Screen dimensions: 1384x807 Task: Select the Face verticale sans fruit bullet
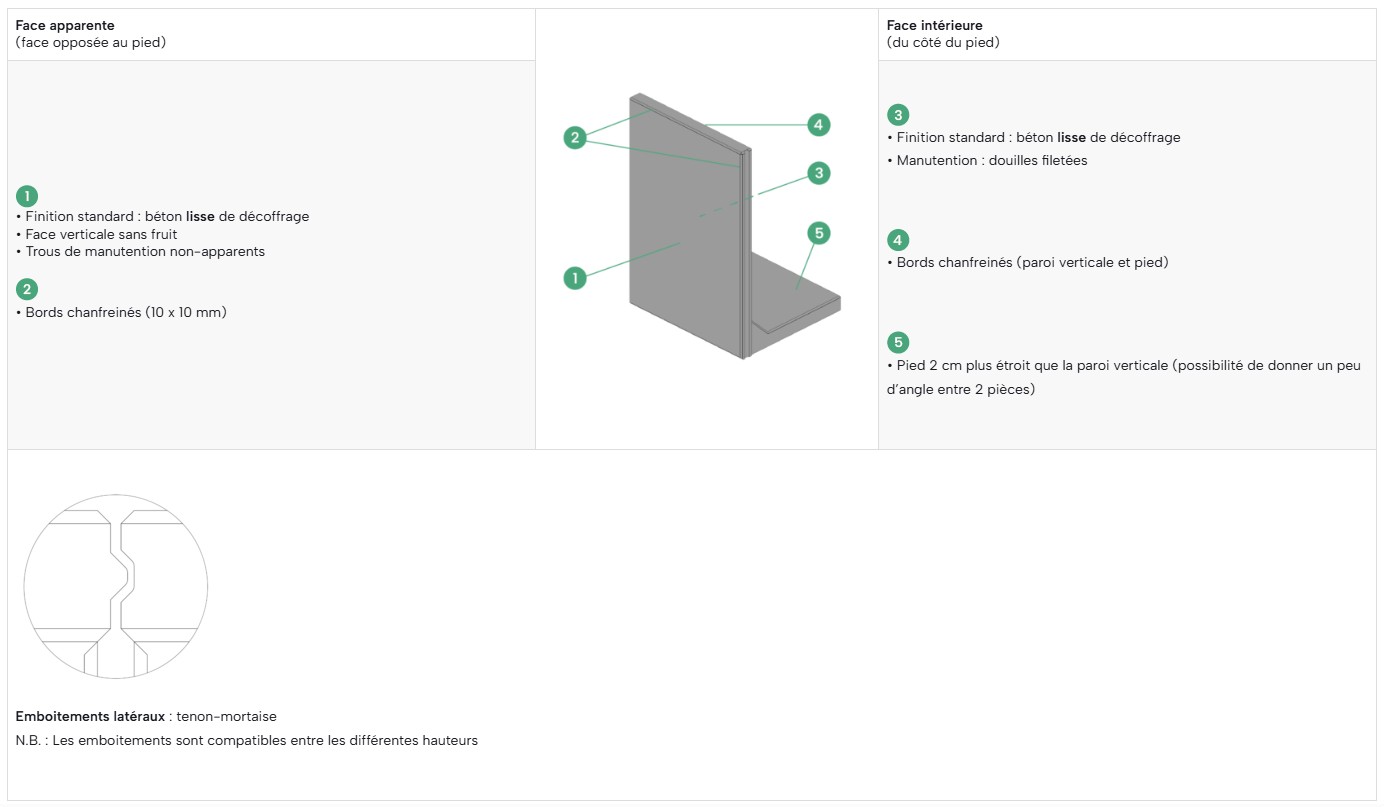[x=97, y=234]
